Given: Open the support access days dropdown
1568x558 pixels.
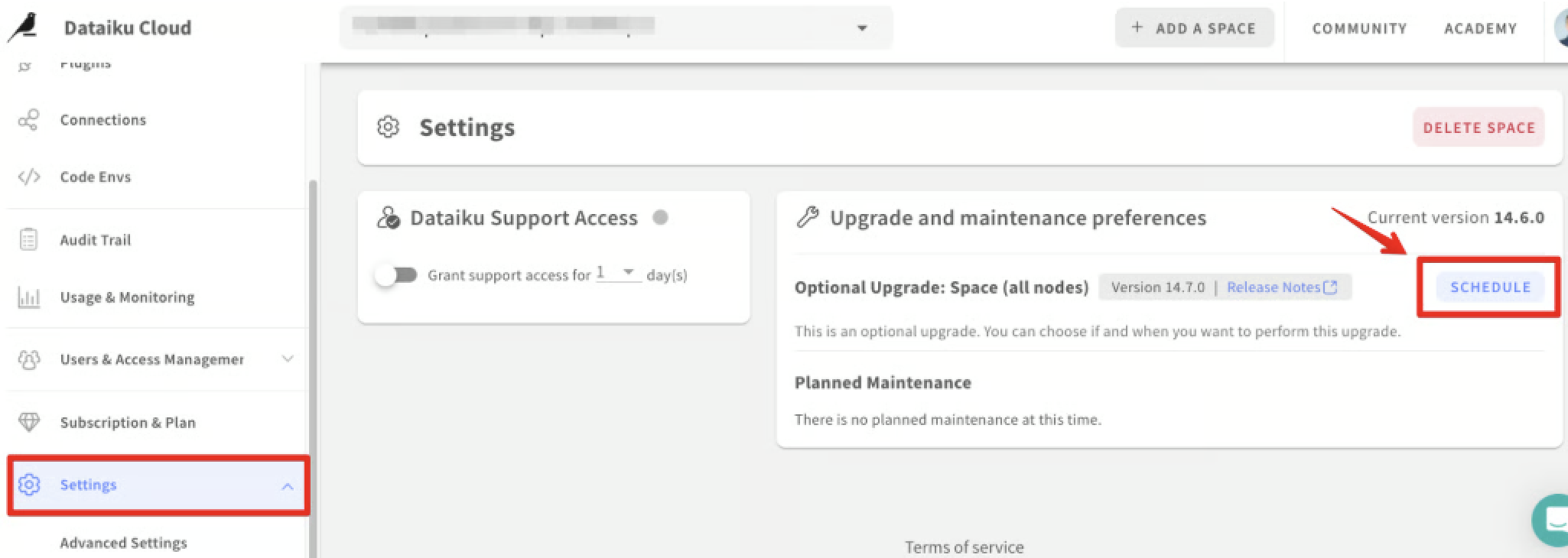Looking at the screenshot, I should click(x=619, y=273).
